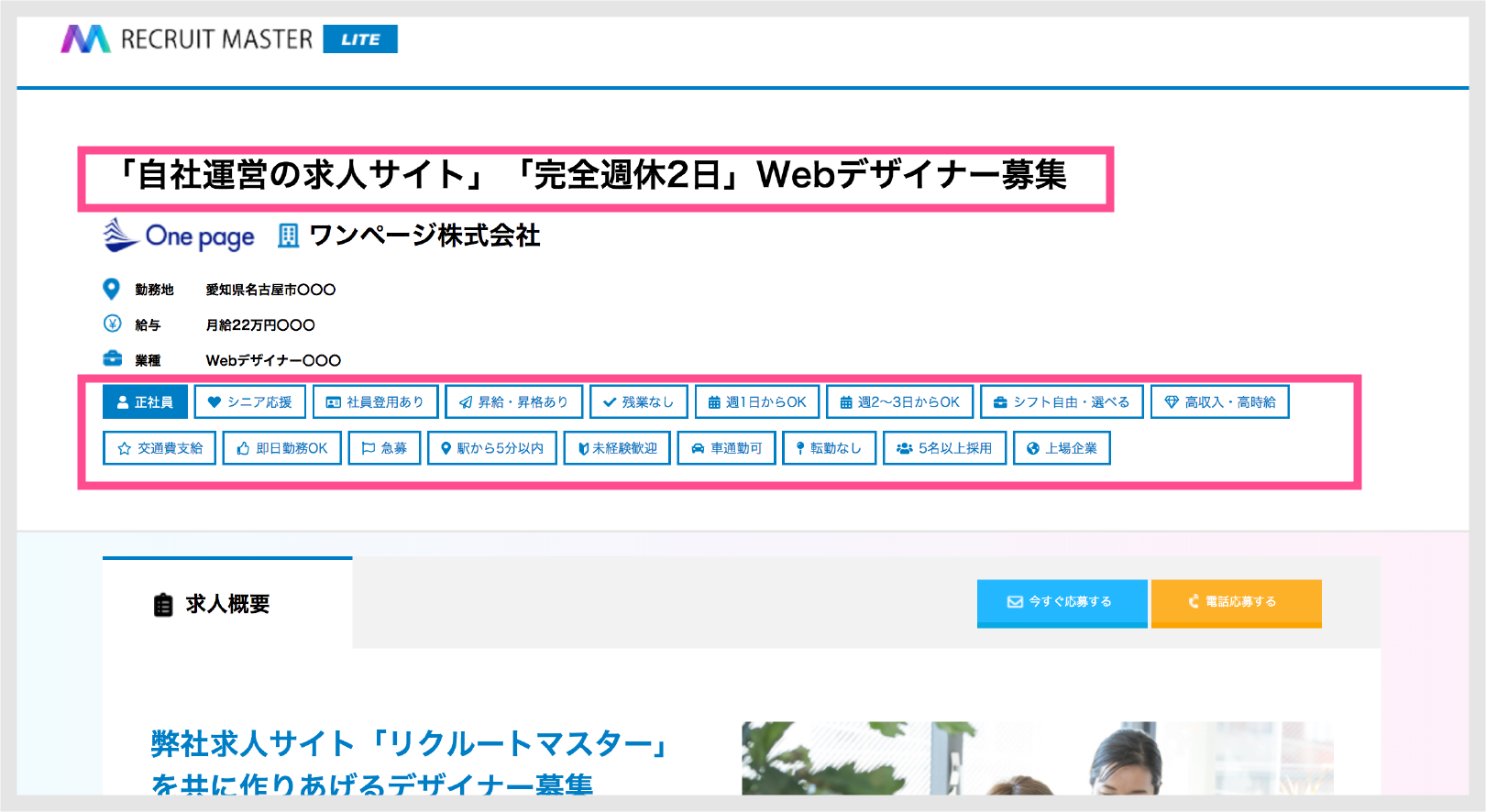The width and height of the screenshot is (1486, 812).
Task: Click the office photo thumbnail
Action: (1037, 758)
